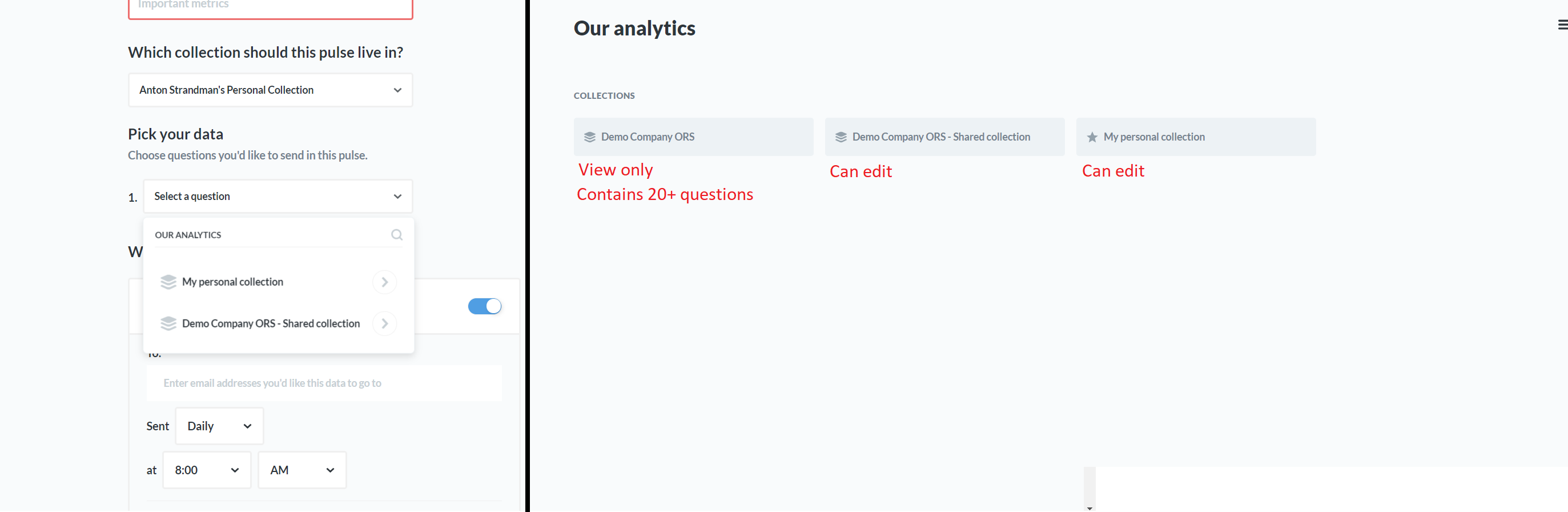The image size is (1568, 512).
Task: Click the star icon on My personal collection card
Action: 1091,137
